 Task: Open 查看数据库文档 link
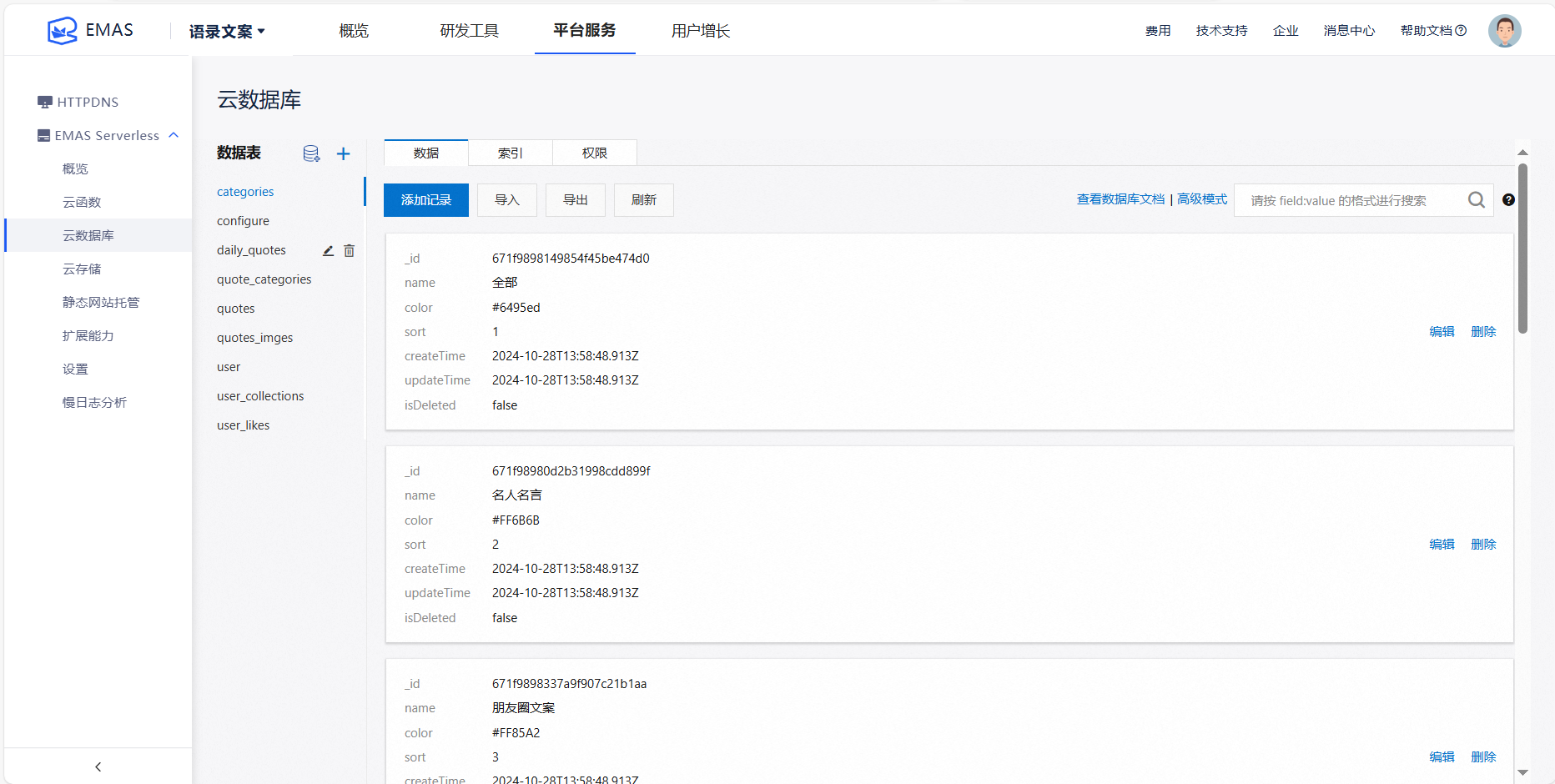click(1120, 199)
